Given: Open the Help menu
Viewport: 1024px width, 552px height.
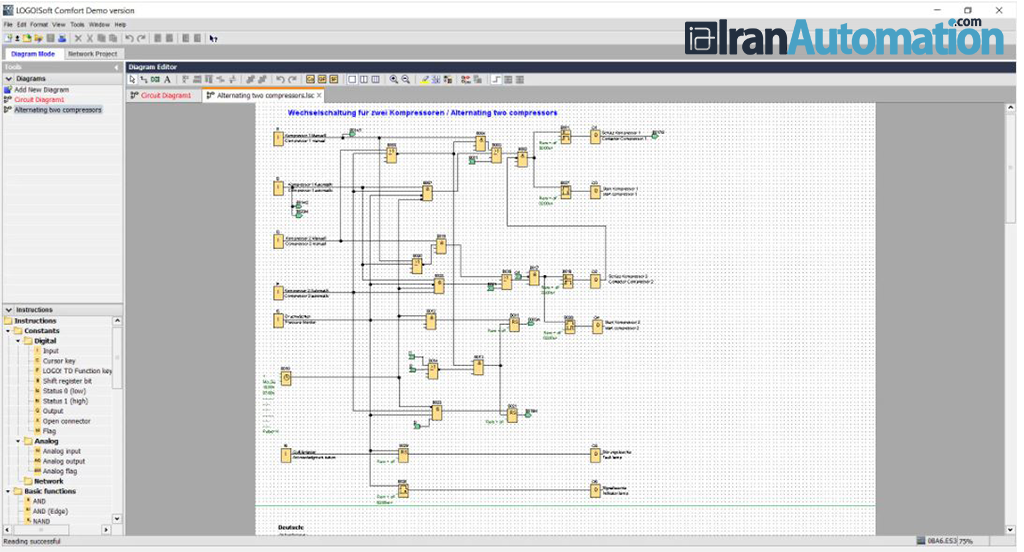Looking at the screenshot, I should [120, 25].
